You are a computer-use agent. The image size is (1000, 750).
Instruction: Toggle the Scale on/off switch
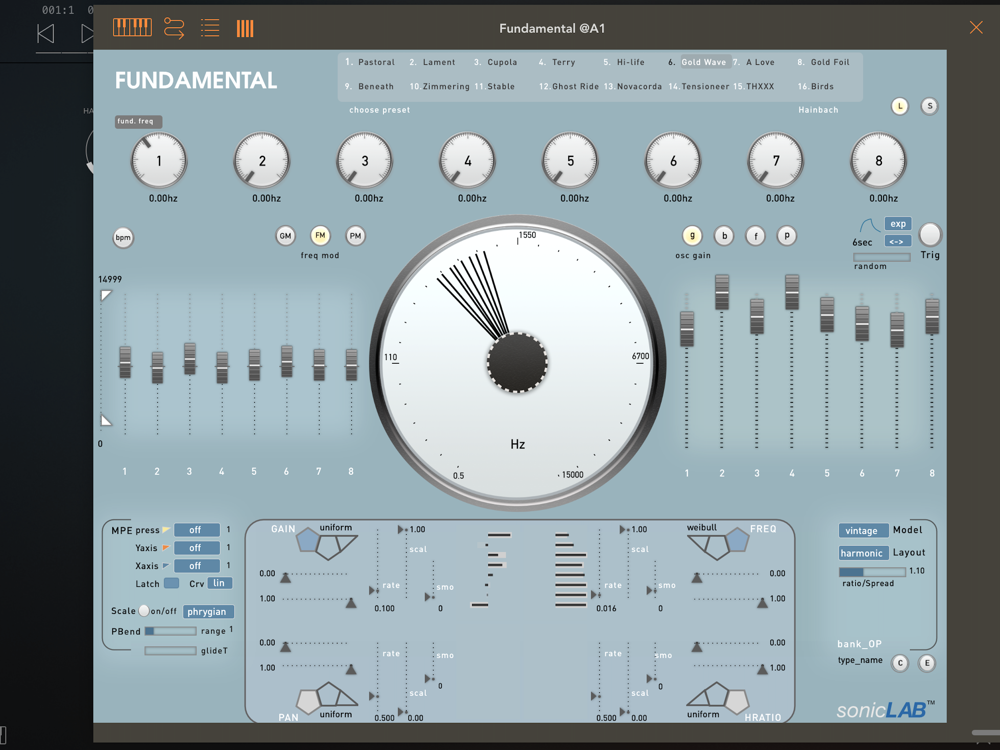point(144,611)
